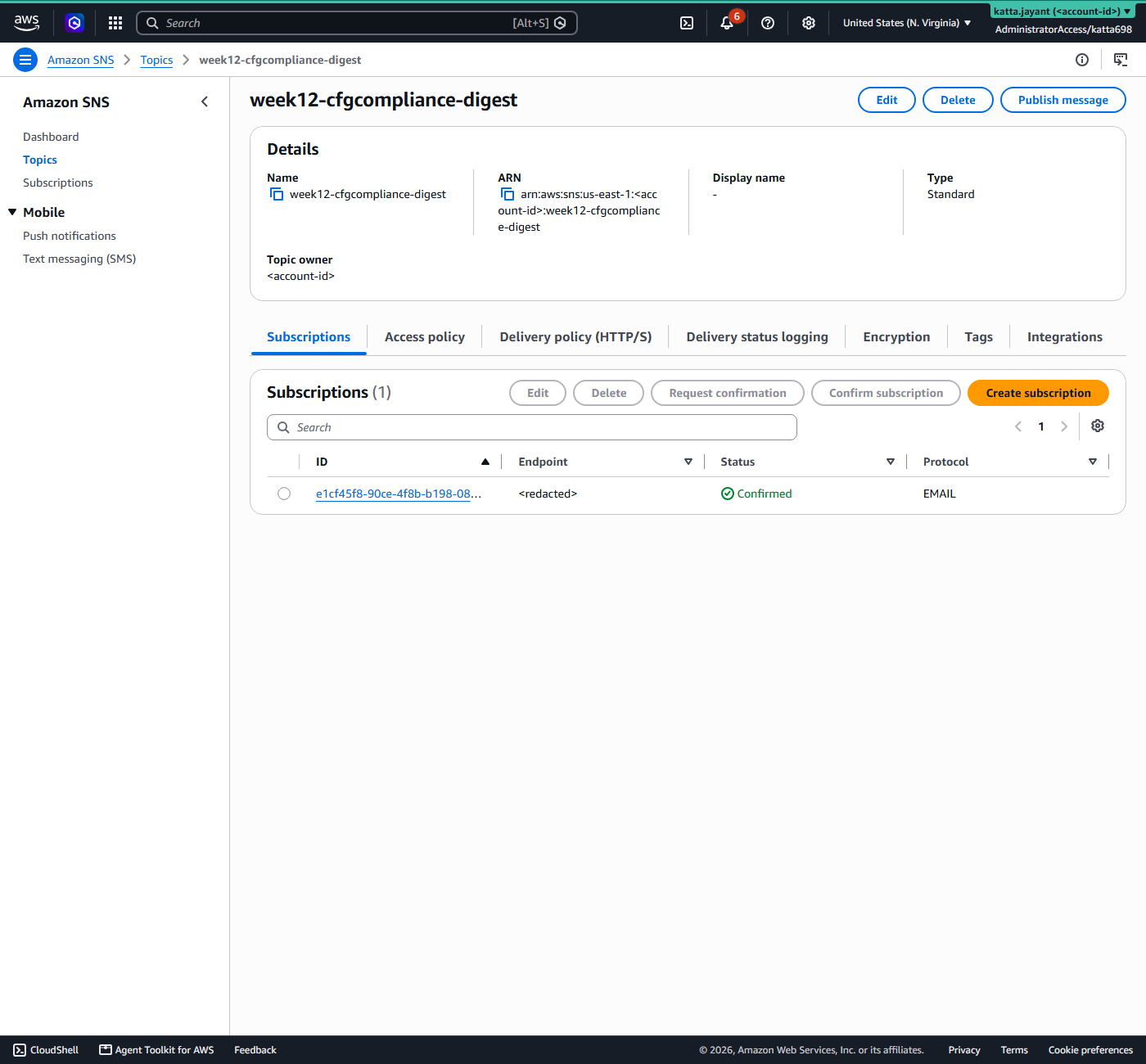Go to Topics breadcrumb link
Image resolution: width=1146 pixels, height=1064 pixels.
tap(156, 60)
